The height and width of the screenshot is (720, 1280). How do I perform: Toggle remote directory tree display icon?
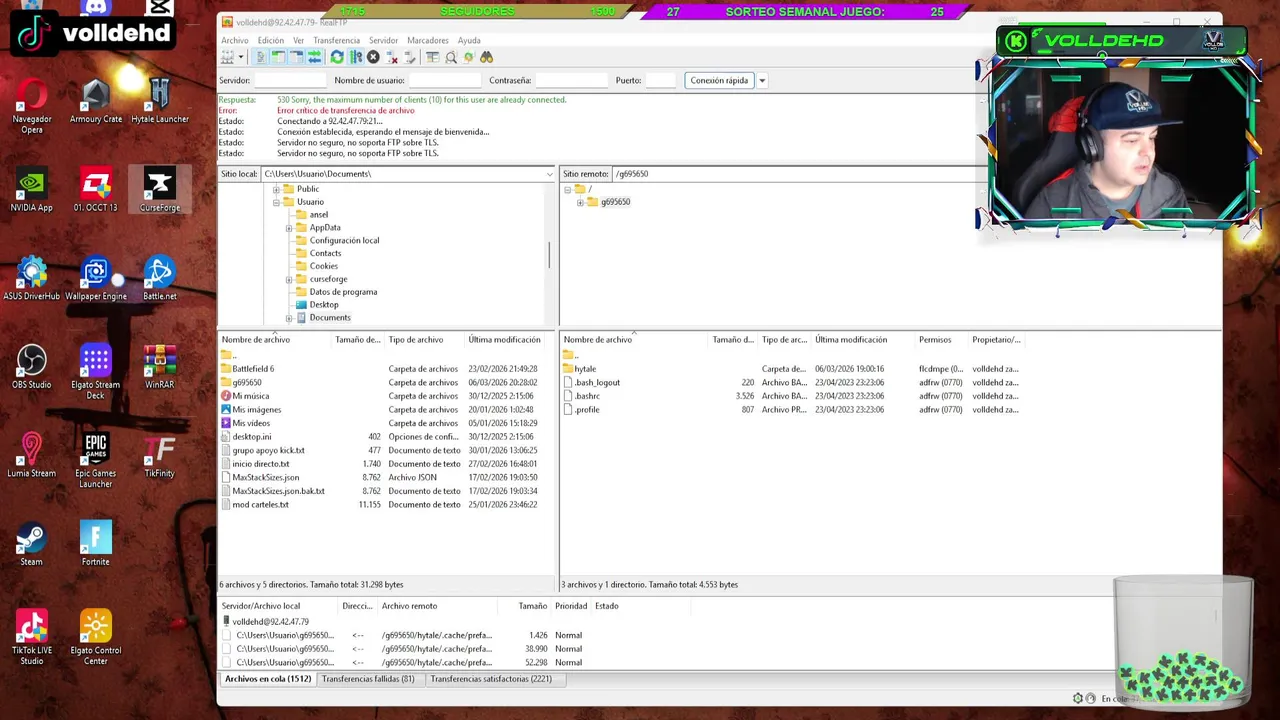click(297, 57)
